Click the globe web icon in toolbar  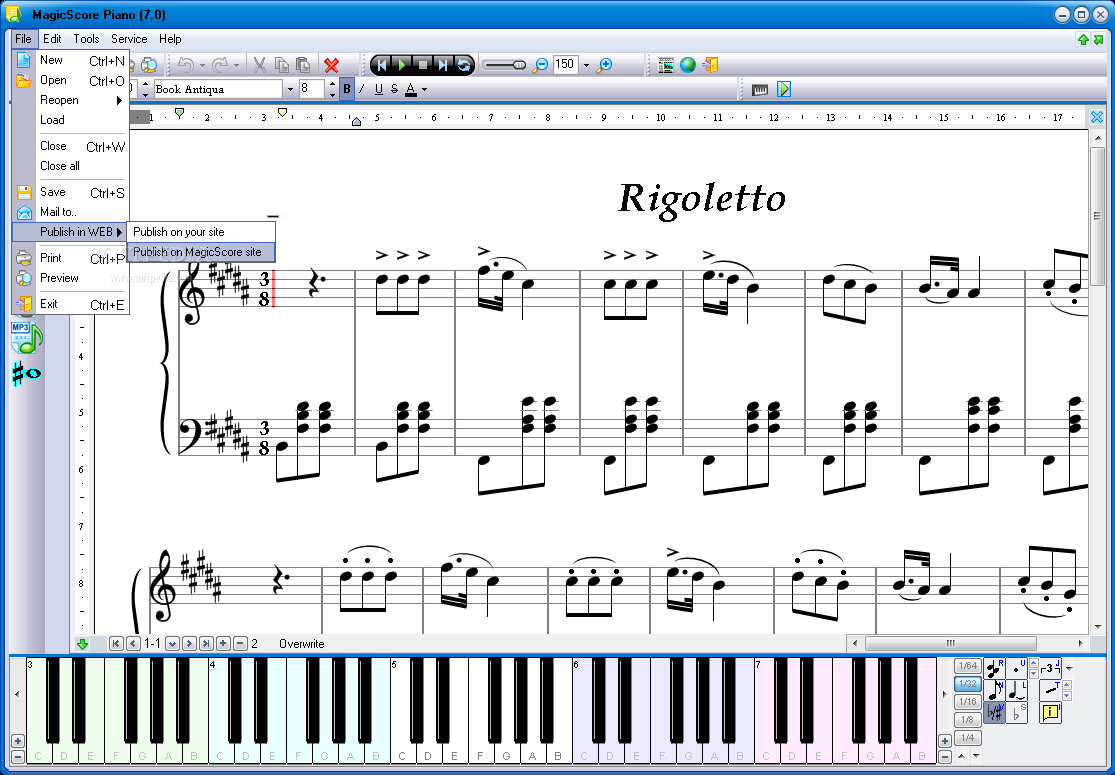click(x=688, y=65)
